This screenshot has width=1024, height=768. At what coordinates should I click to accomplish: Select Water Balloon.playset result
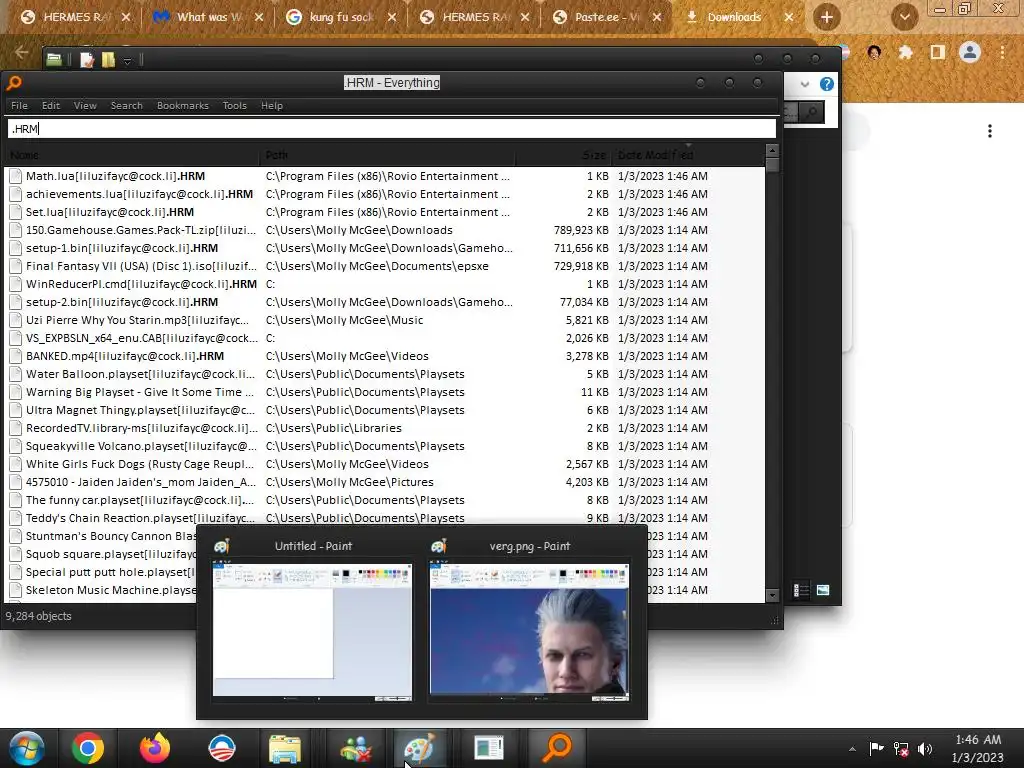tap(385, 374)
